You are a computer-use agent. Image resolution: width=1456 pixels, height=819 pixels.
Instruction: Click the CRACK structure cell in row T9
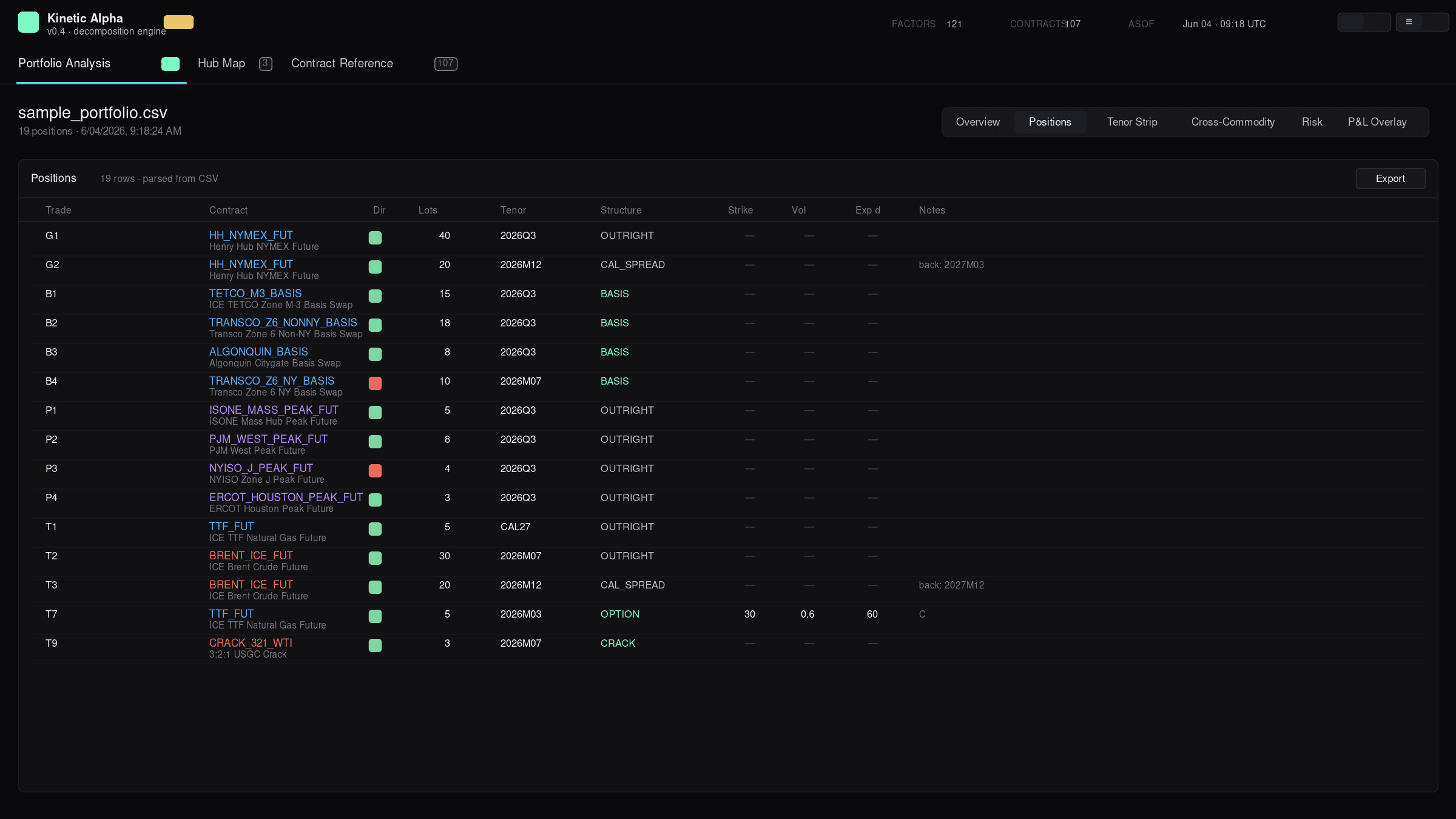pyautogui.click(x=618, y=644)
